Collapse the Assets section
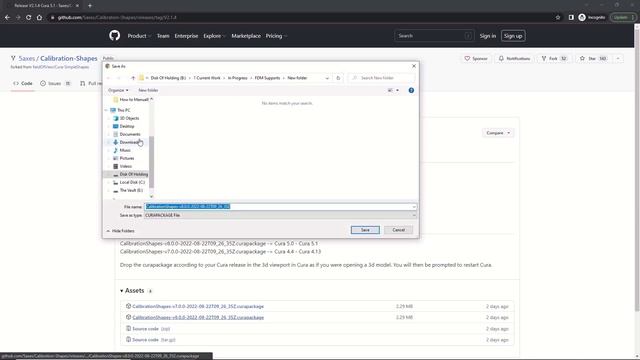This screenshot has height=360, width=640. (x=132, y=291)
